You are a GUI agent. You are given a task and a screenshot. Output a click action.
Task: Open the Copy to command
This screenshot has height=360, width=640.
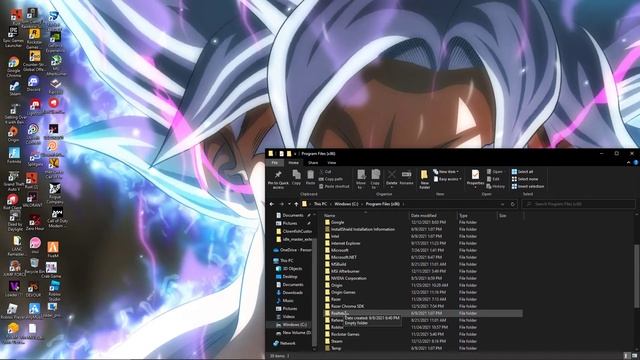pyautogui.click(x=376, y=179)
